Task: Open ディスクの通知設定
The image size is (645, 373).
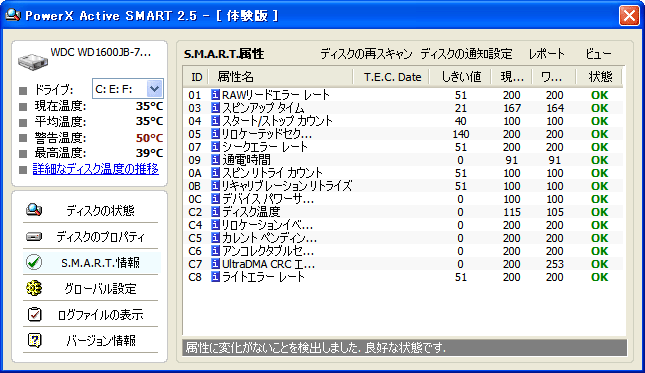Action: [466, 54]
